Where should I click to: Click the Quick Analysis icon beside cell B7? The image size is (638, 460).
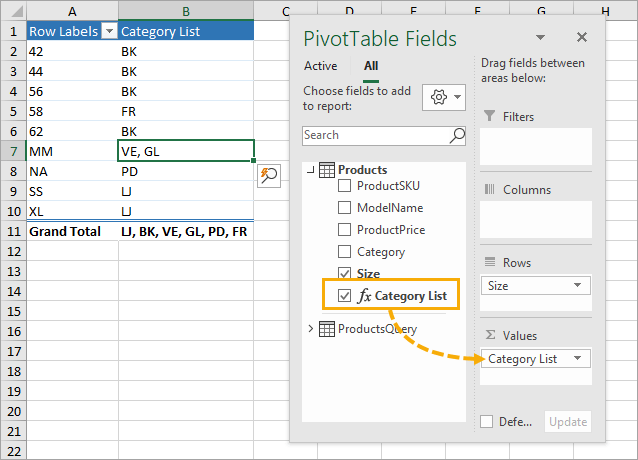[268, 175]
